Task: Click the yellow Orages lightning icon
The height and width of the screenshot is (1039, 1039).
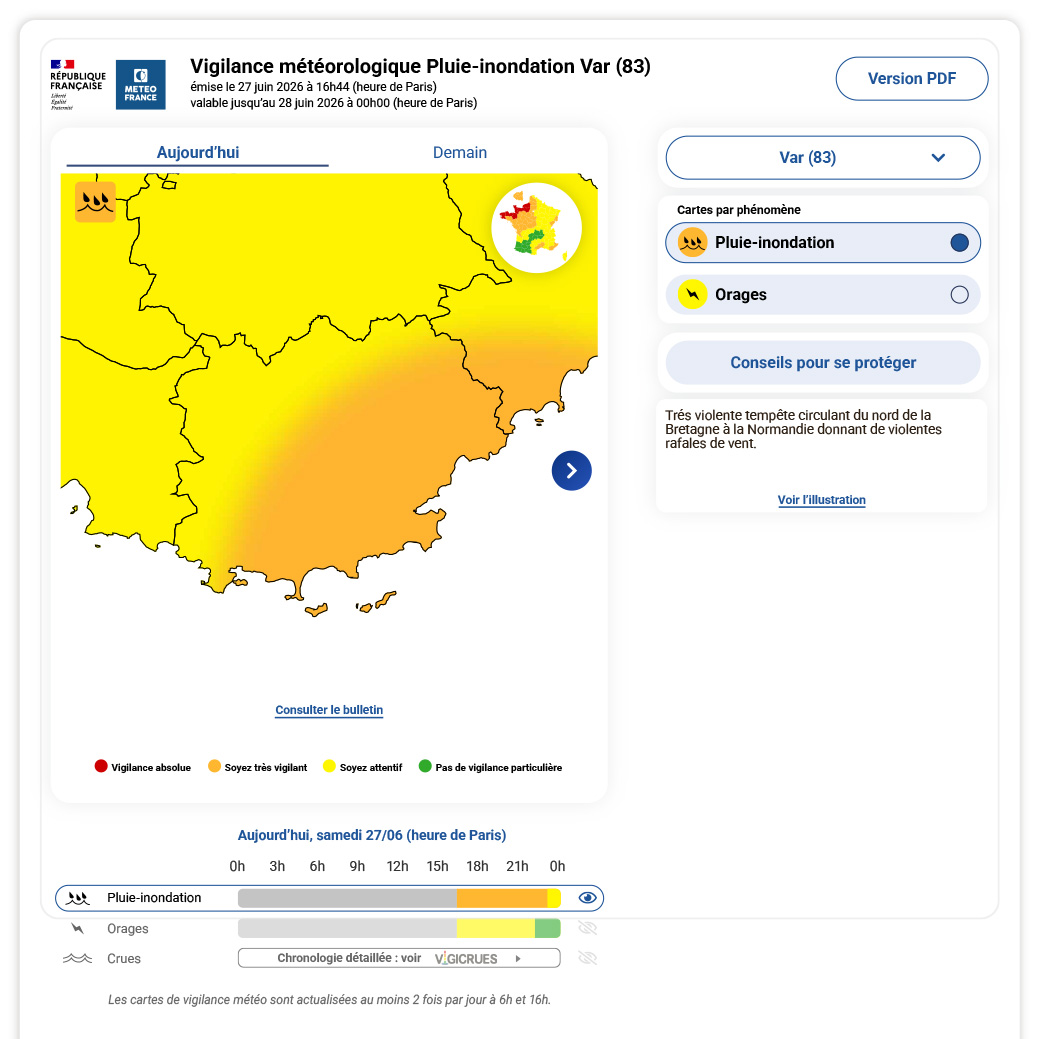Action: click(x=692, y=294)
